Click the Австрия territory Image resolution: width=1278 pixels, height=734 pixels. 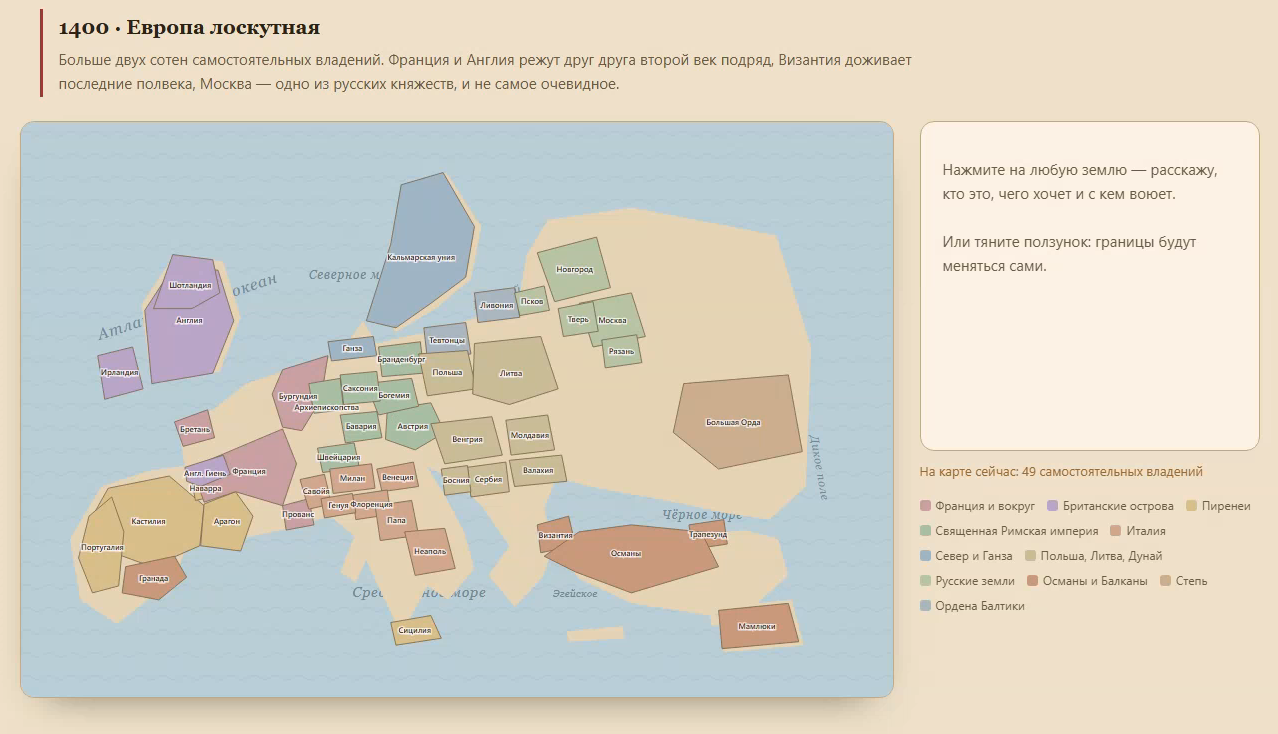coord(412,426)
